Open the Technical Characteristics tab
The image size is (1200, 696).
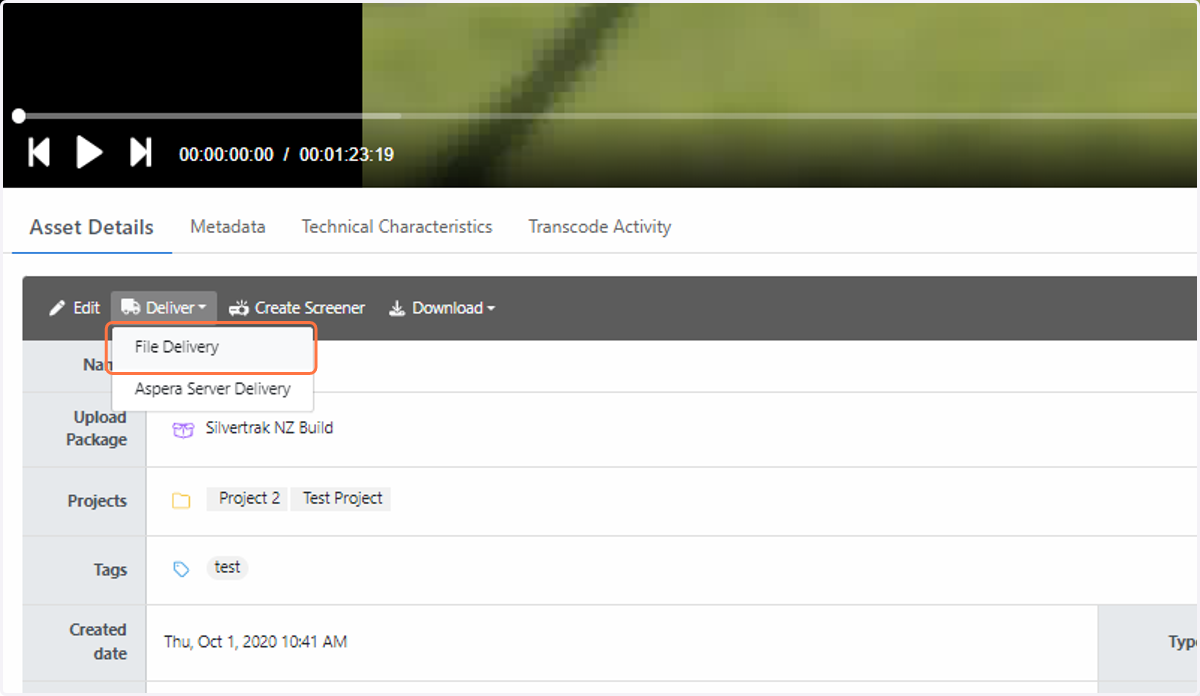(397, 227)
